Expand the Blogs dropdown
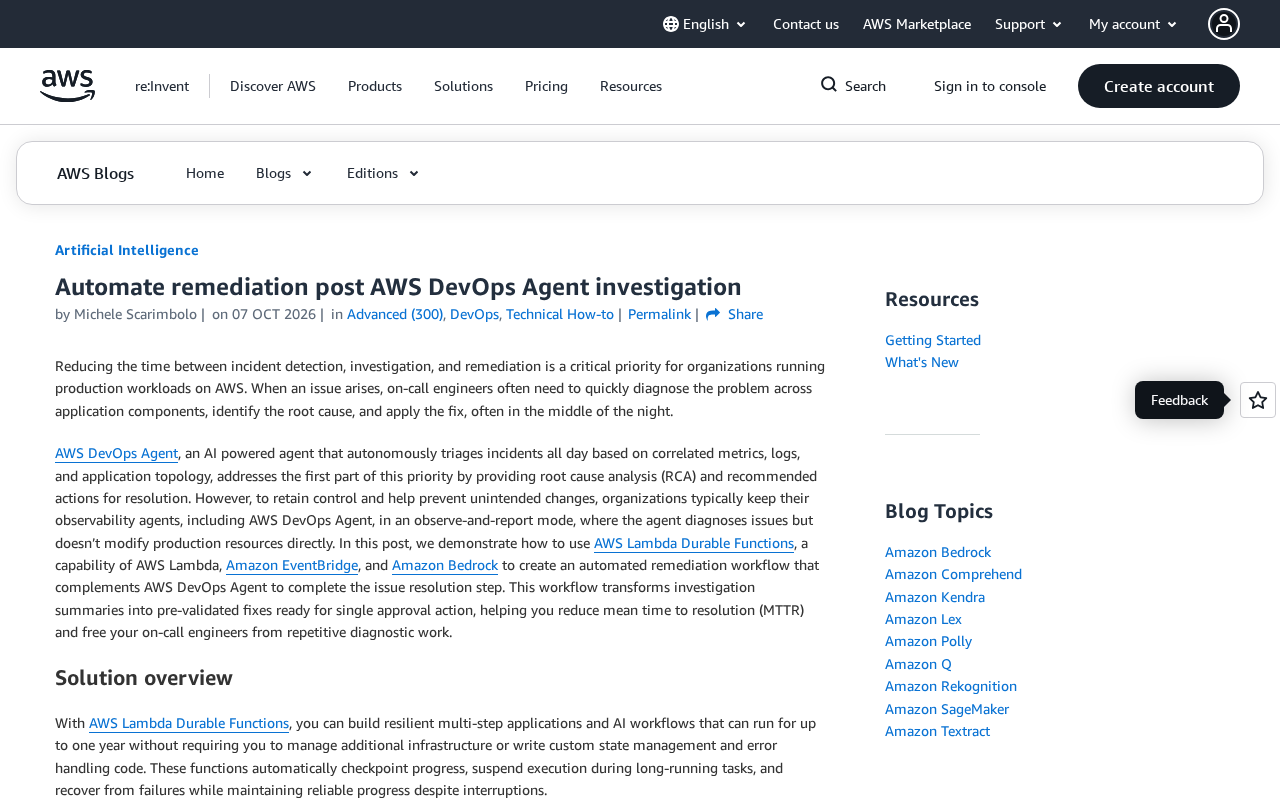1280x800 pixels. click(284, 173)
